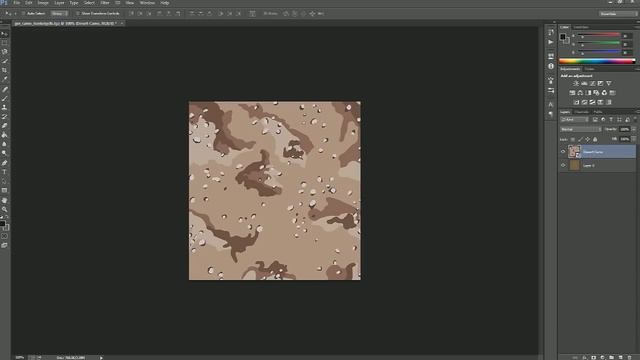Select the Brush tool

4,98
